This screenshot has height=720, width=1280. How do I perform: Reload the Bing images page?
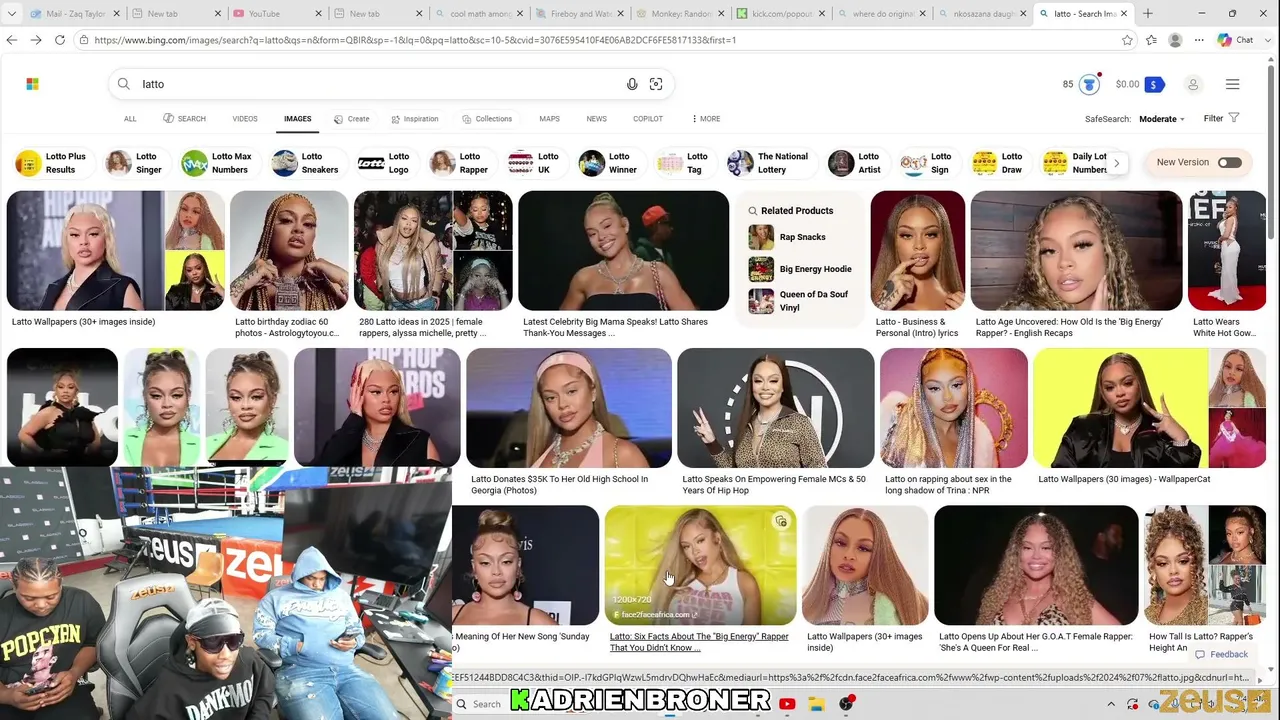pyautogui.click(x=60, y=40)
